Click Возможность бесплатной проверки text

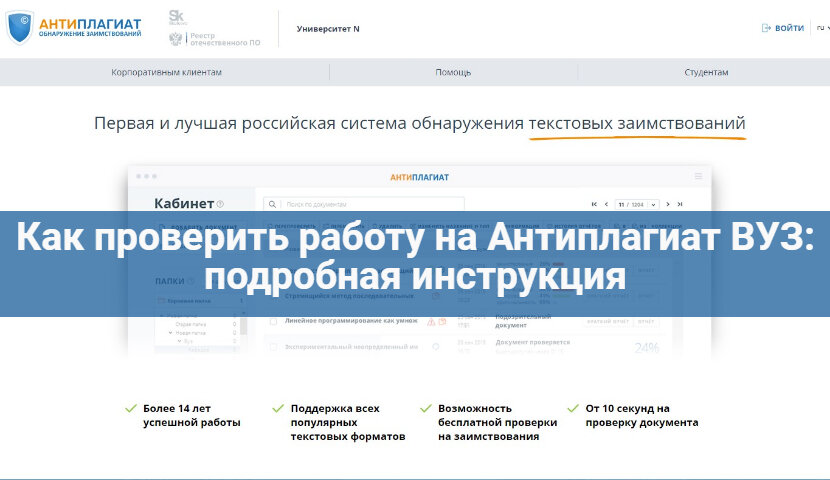click(497, 422)
